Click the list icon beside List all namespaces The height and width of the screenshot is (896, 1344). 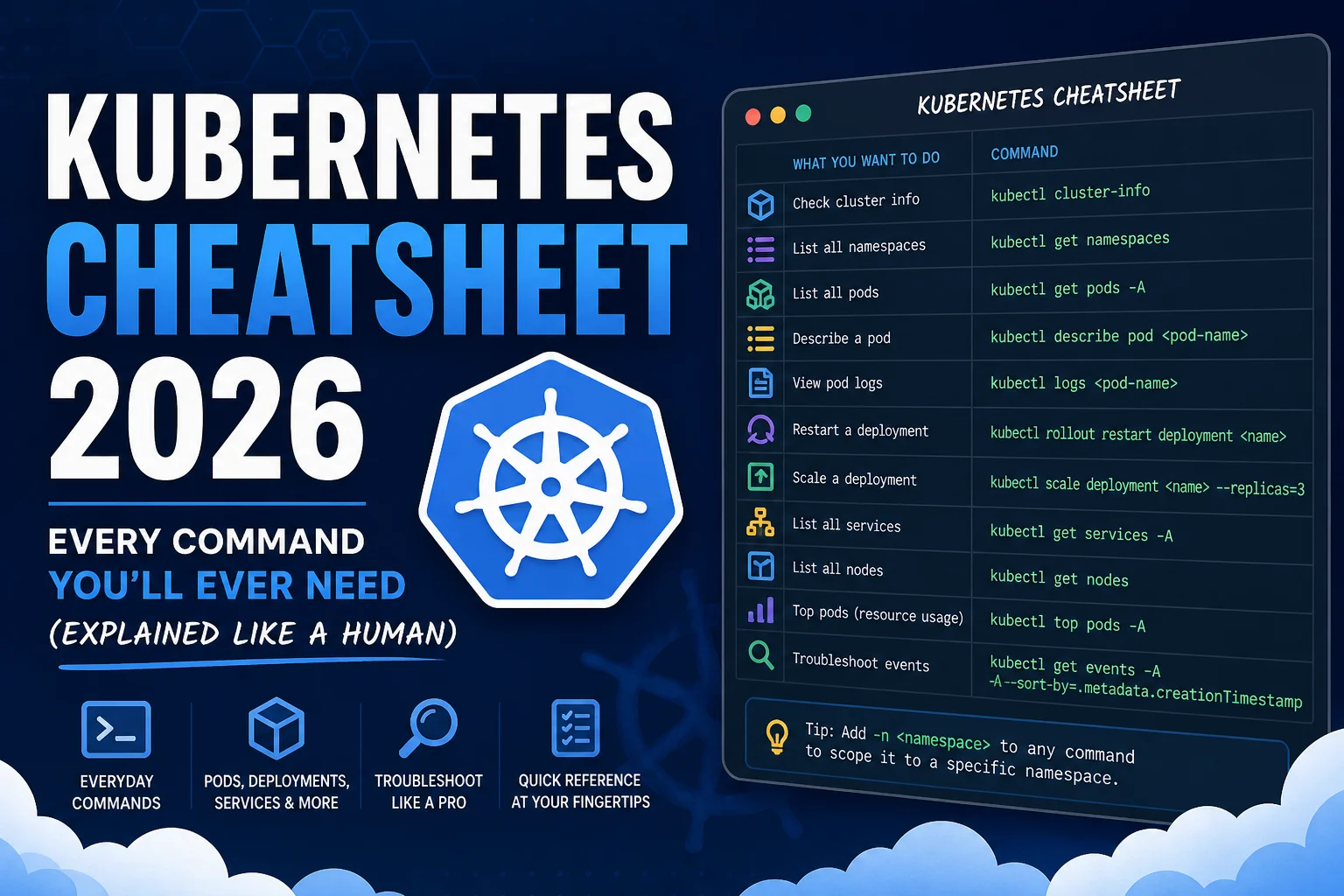click(x=760, y=249)
